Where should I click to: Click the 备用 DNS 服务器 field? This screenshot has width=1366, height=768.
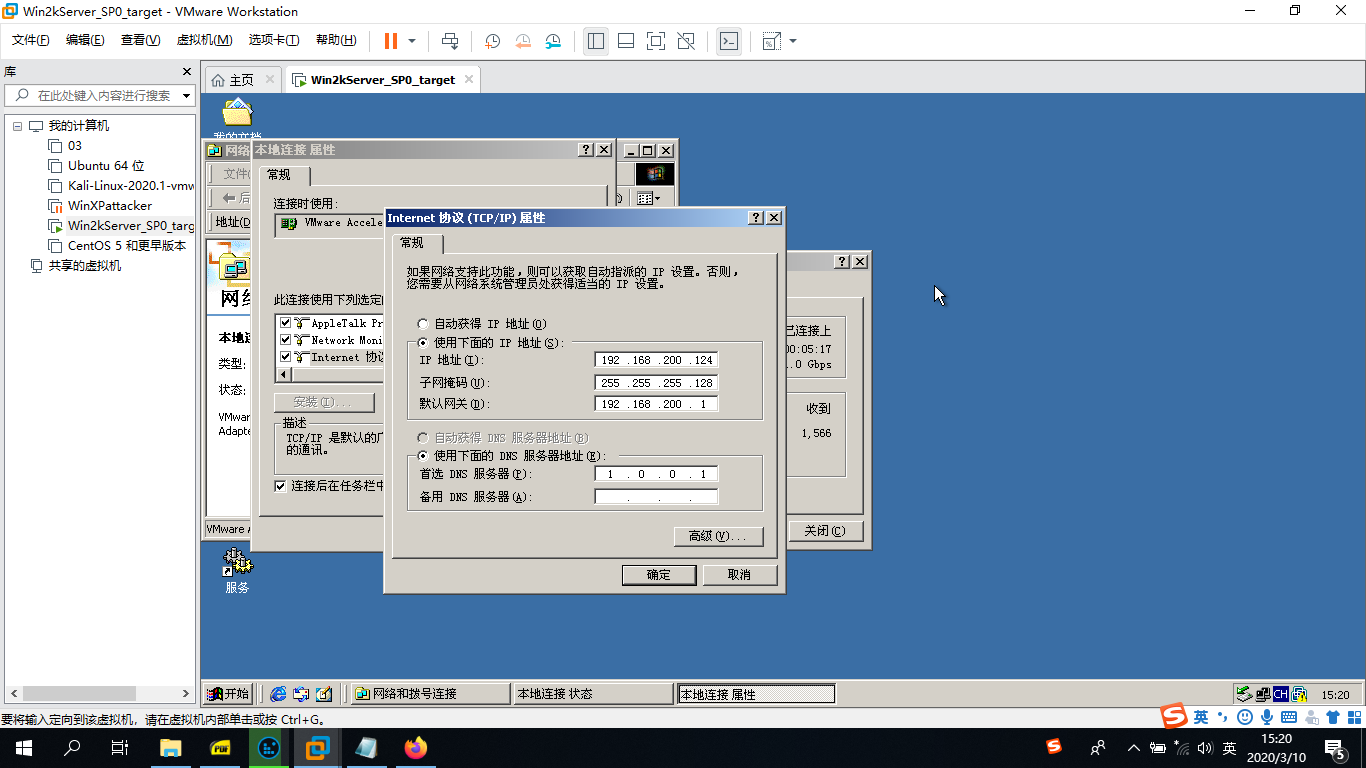656,497
